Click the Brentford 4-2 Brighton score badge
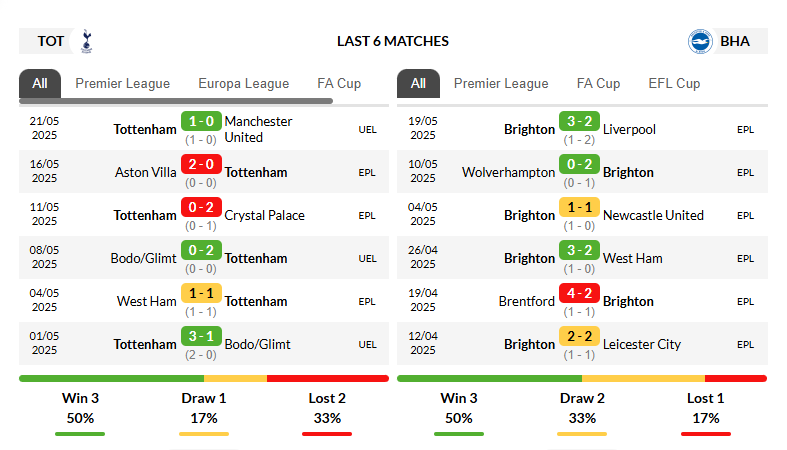 579,293
